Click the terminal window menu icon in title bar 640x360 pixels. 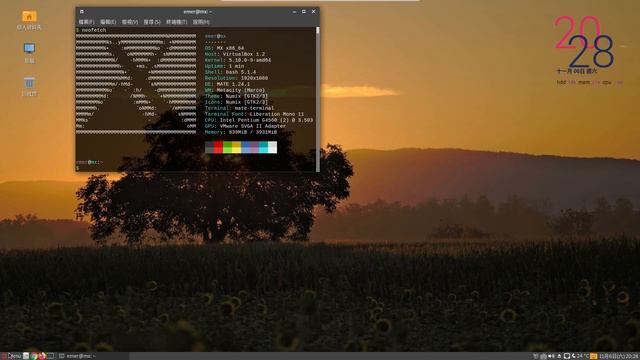82,11
